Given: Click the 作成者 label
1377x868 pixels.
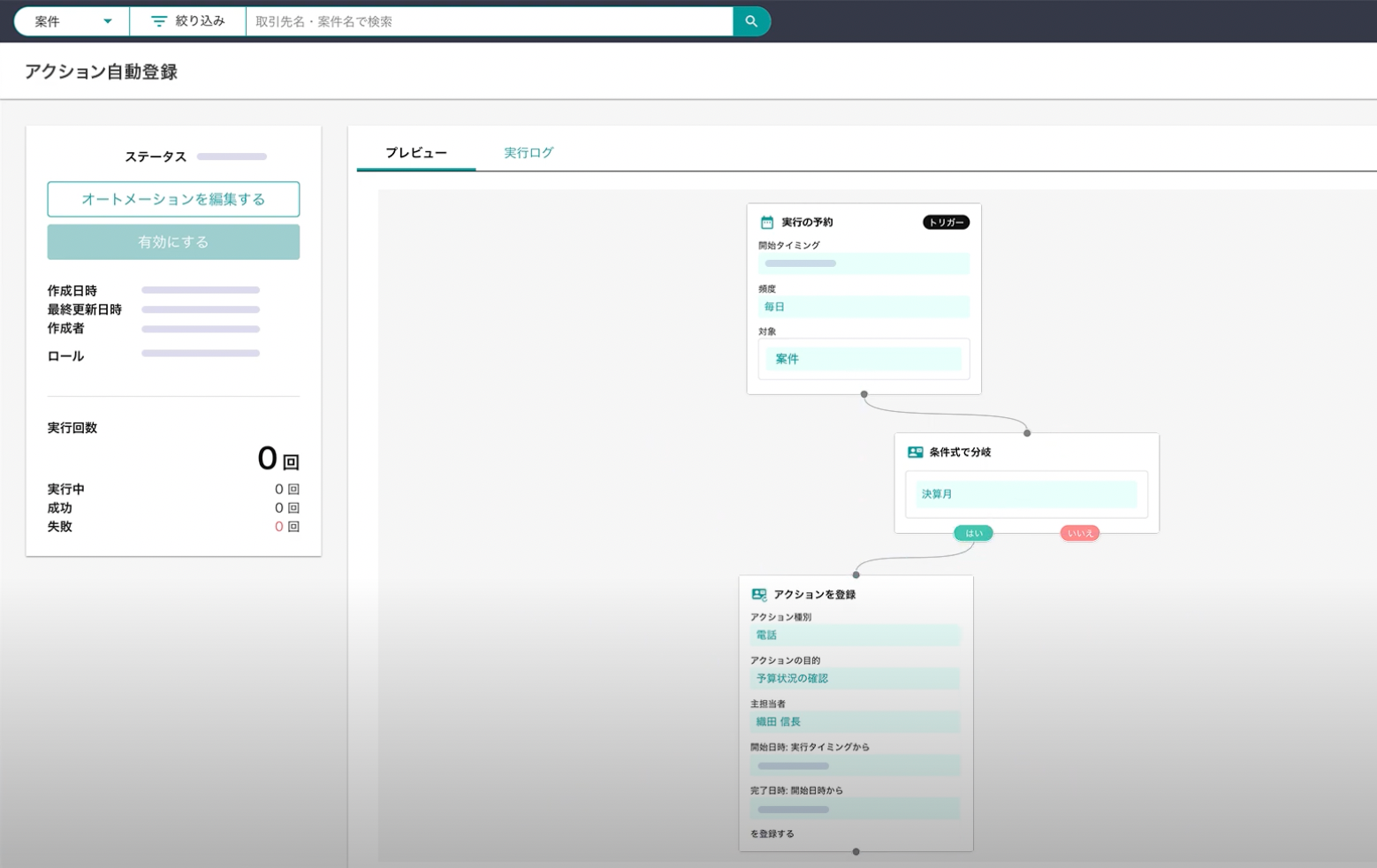Looking at the screenshot, I should tap(66, 328).
